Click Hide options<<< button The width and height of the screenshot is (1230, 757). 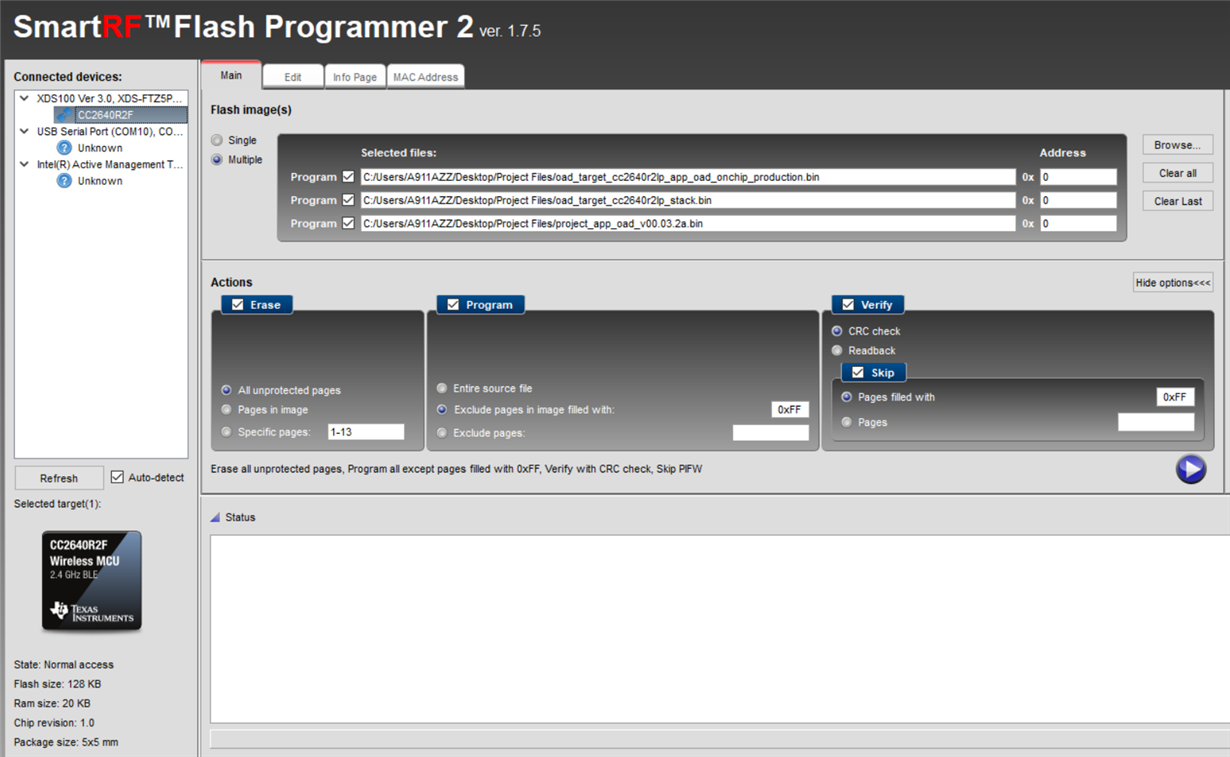click(x=1173, y=283)
